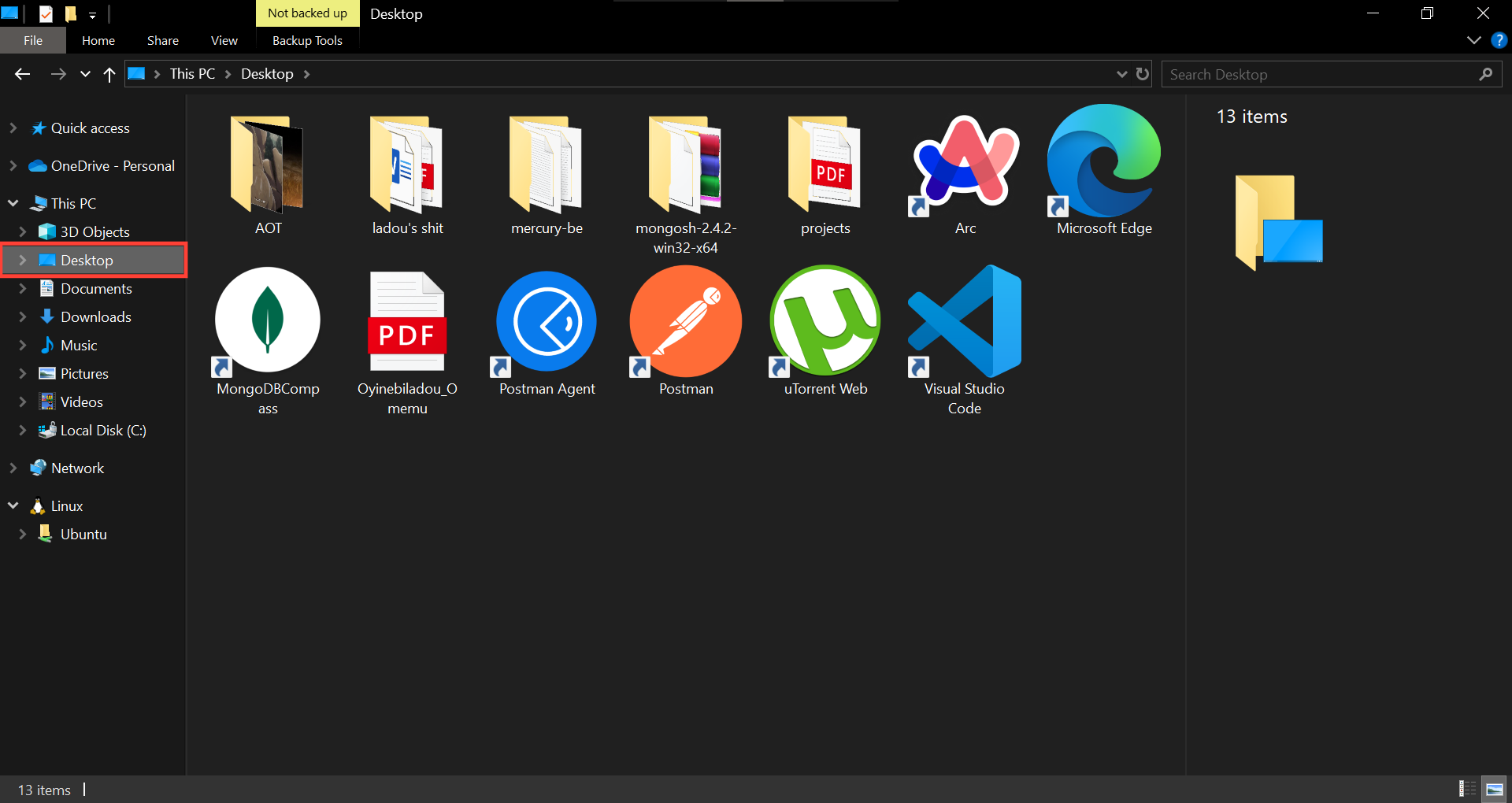Open OneDrive - Personal in the sidebar

pos(113,165)
